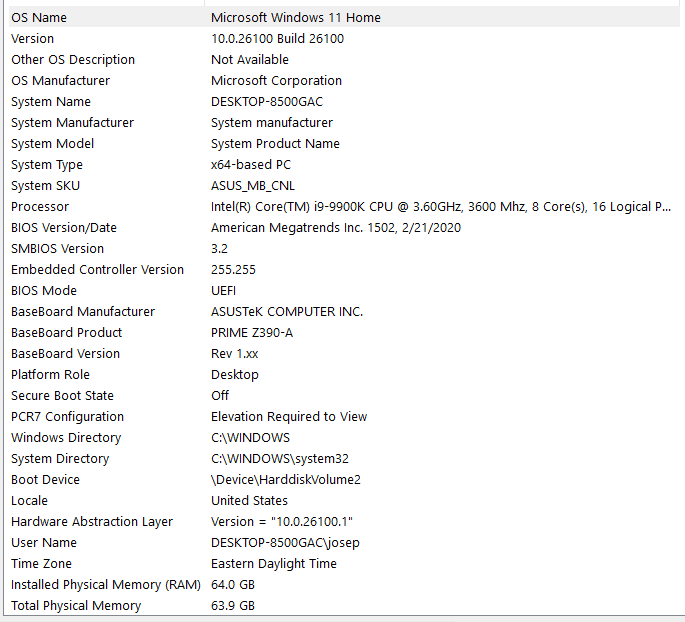The height and width of the screenshot is (622, 685).
Task: Click the value Rev 1.xx
Action: (x=235, y=353)
